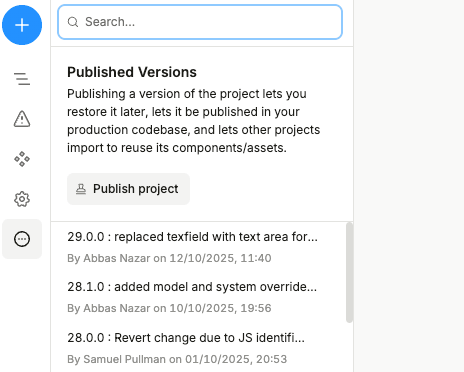Click the Publish project button
This screenshot has height=372, width=464.
(x=128, y=189)
